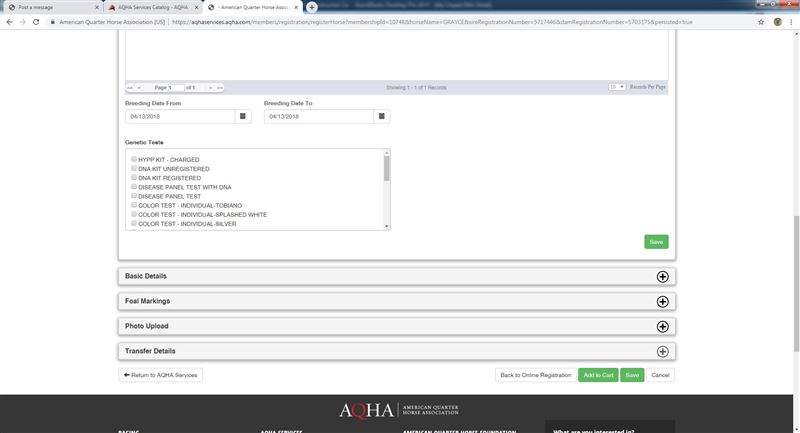Reload the current page
Viewport: 800px width, 433px height.
36,22
